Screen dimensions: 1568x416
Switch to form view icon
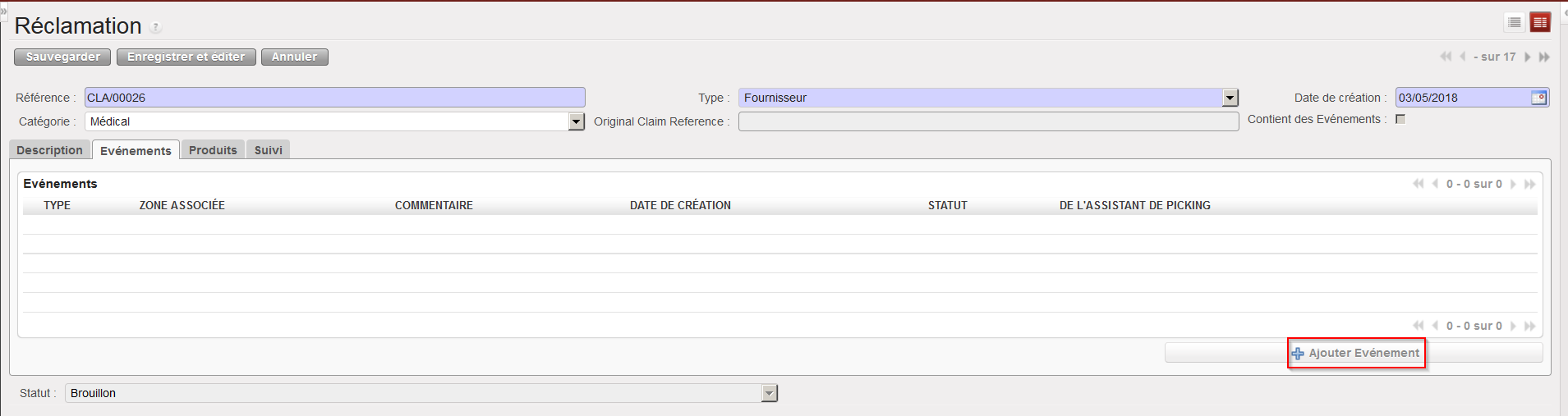click(x=1540, y=23)
